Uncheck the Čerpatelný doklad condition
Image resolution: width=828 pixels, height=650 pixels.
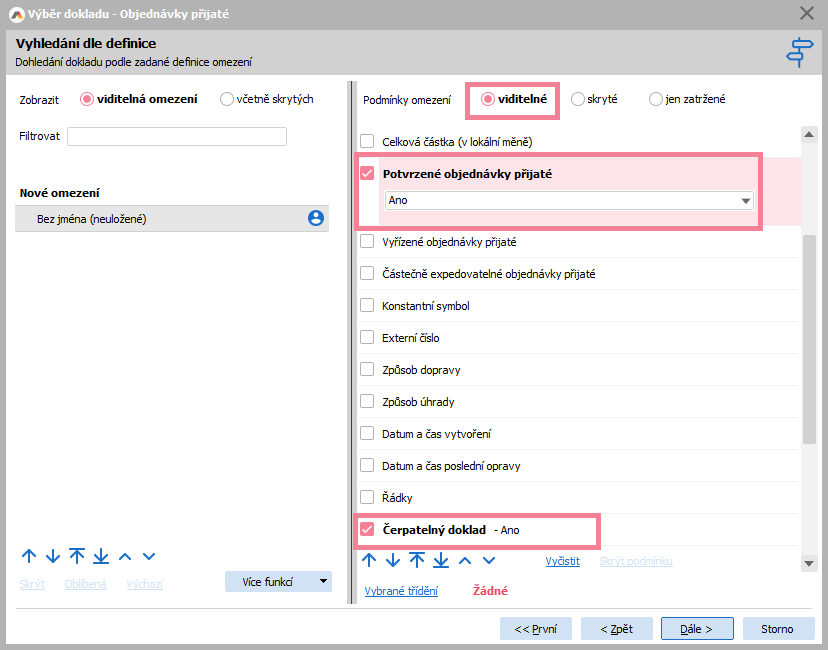[x=367, y=529]
